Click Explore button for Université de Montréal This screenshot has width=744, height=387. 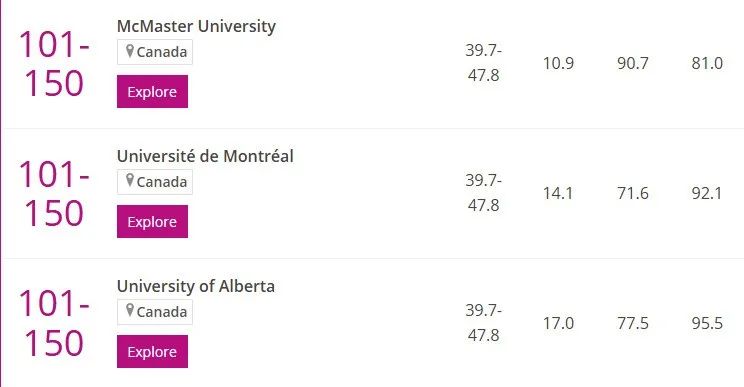[x=152, y=221]
